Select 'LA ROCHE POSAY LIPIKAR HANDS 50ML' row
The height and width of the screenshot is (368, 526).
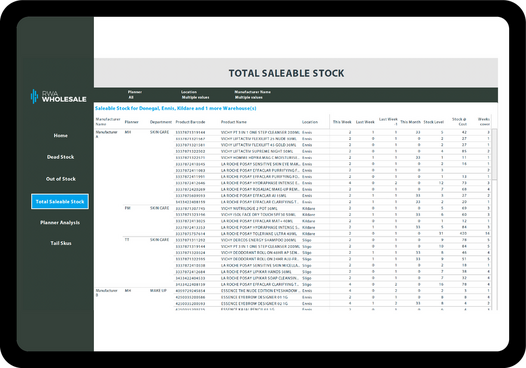pos(332,272)
